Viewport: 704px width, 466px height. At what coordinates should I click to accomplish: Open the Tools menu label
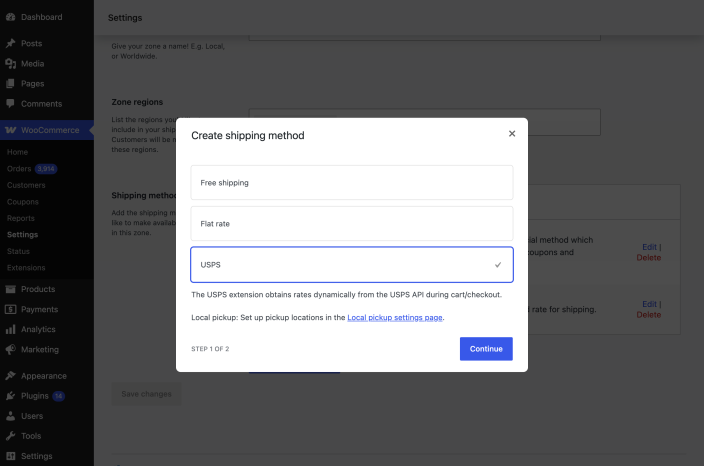tap(31, 436)
